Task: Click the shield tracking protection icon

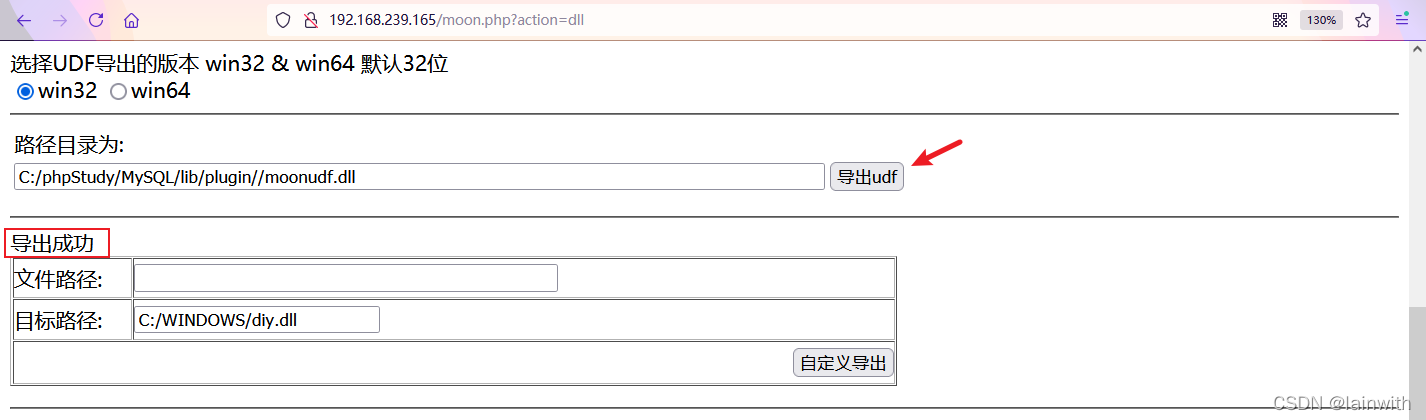Action: [x=283, y=20]
